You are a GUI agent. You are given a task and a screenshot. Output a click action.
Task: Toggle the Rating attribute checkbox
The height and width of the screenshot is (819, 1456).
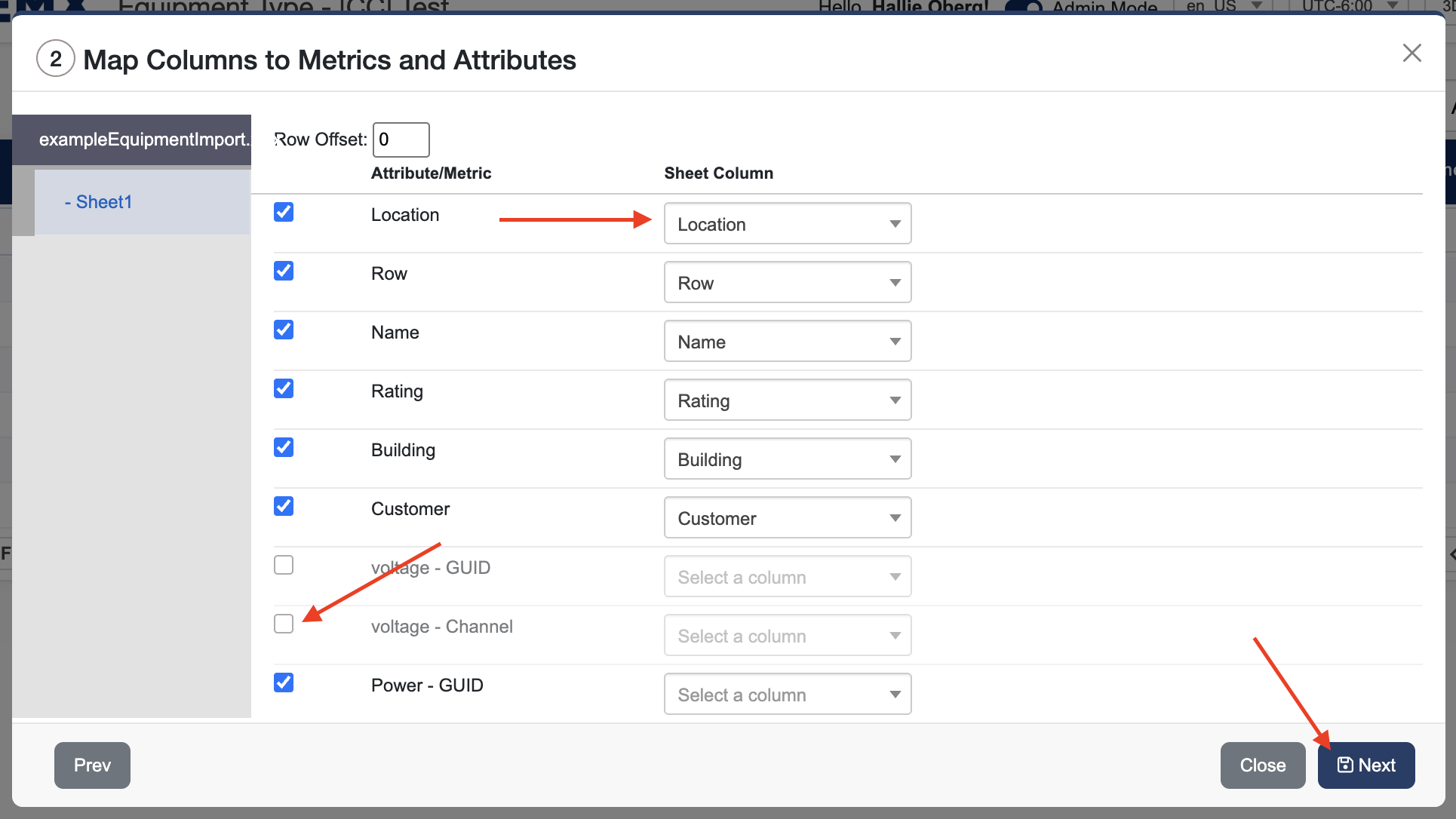pos(284,388)
